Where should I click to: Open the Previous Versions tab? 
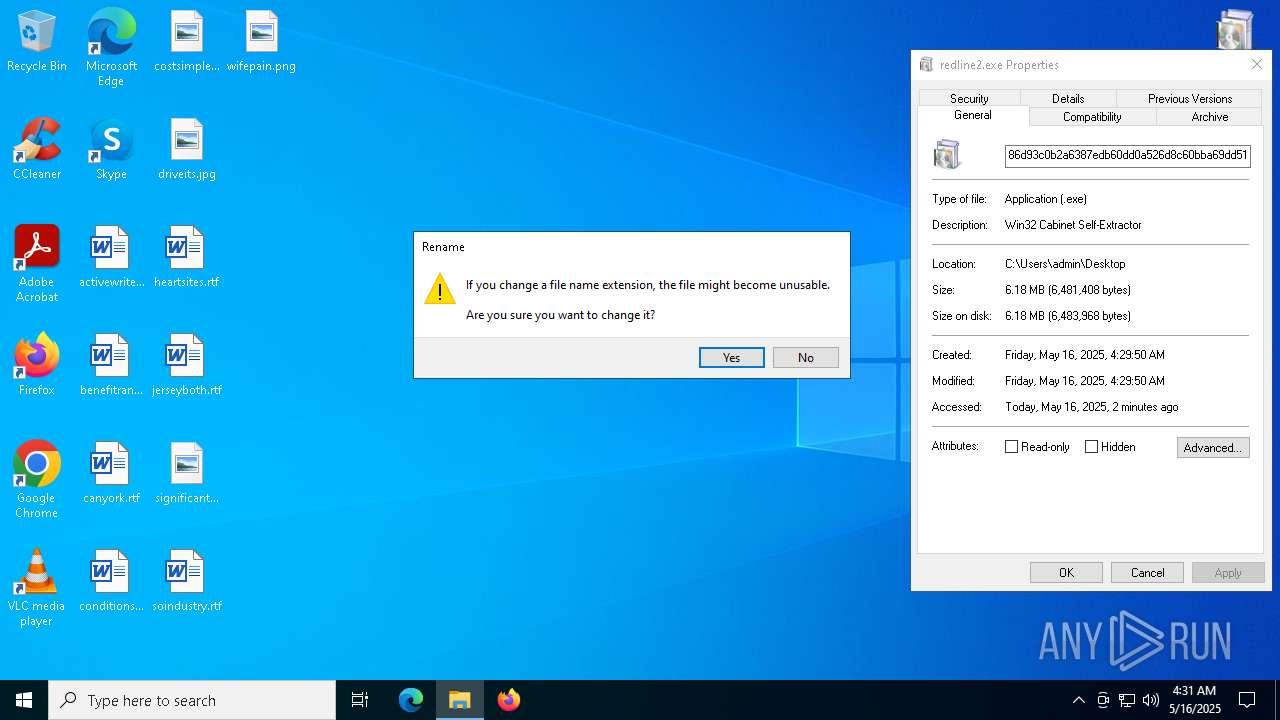1190,98
